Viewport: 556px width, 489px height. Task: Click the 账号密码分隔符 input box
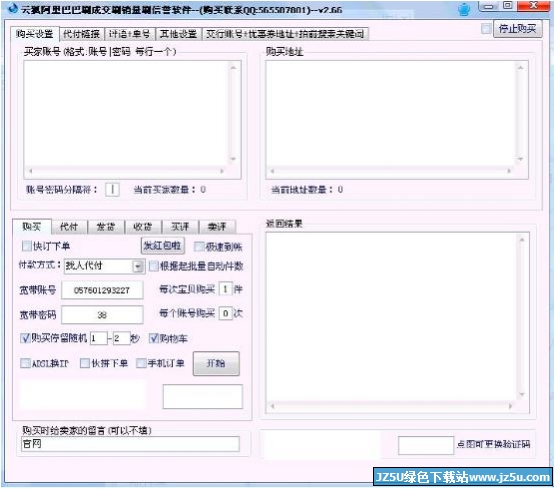pos(112,189)
